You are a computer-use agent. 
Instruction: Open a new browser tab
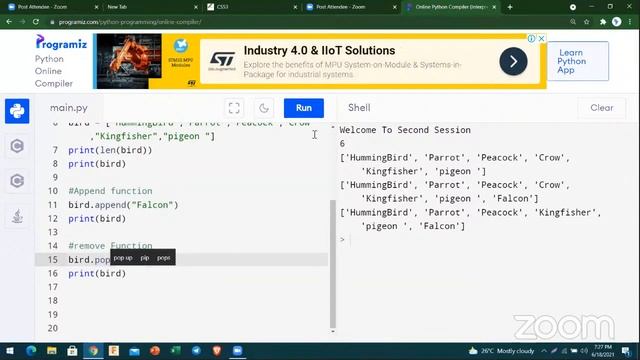510,7
